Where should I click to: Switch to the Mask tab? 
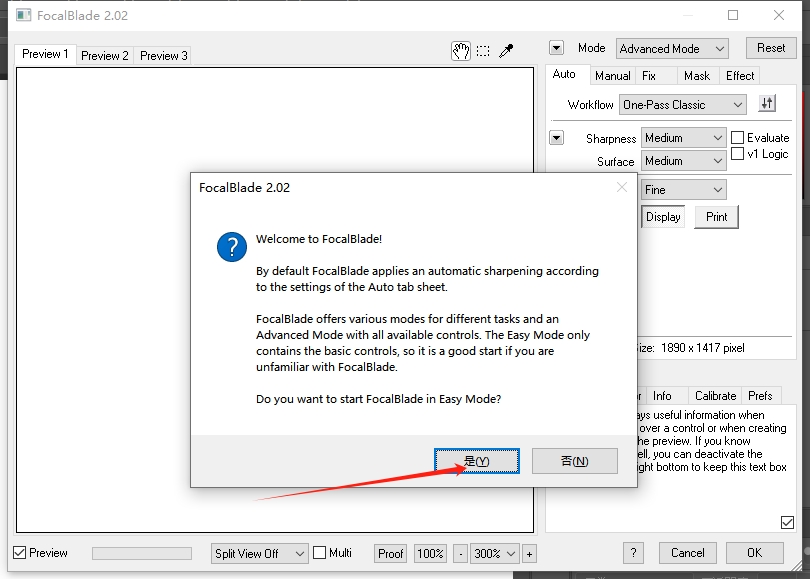pyautogui.click(x=697, y=76)
